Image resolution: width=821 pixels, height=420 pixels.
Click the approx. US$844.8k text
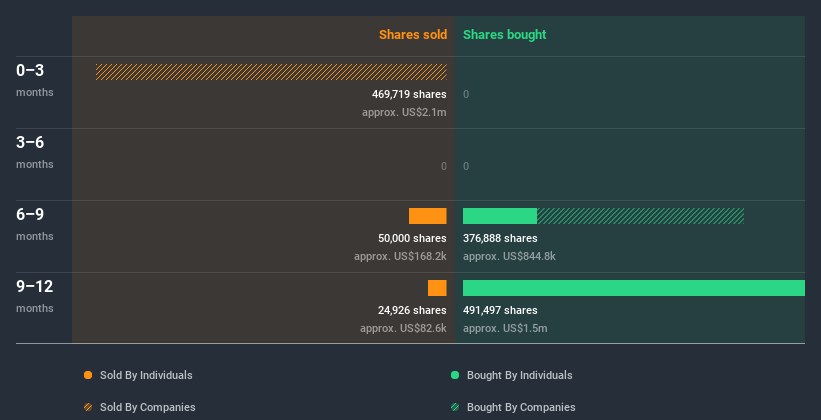(509, 256)
